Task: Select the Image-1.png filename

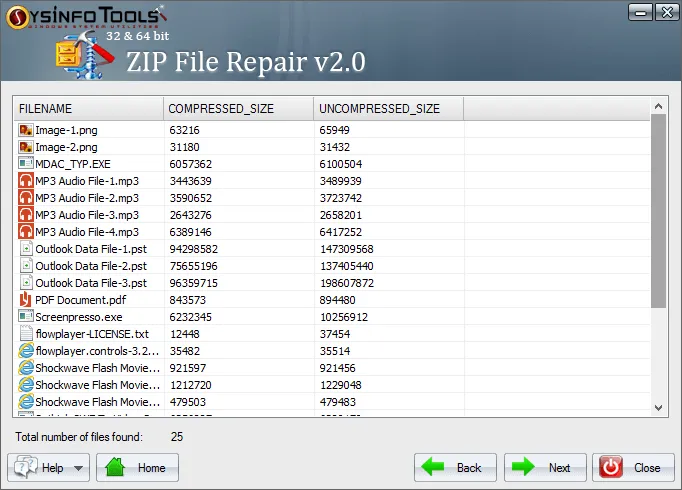Action: coord(67,130)
